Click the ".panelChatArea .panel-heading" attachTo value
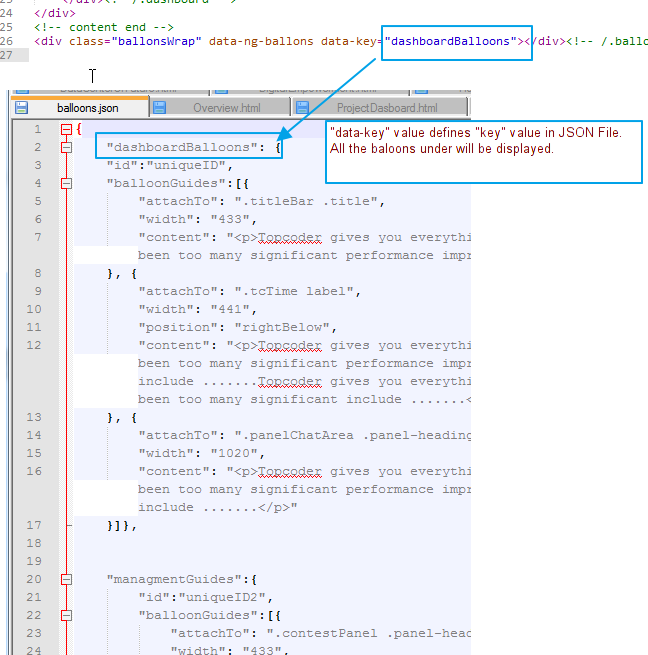Viewport: 648px width, 655px height. (x=352, y=435)
